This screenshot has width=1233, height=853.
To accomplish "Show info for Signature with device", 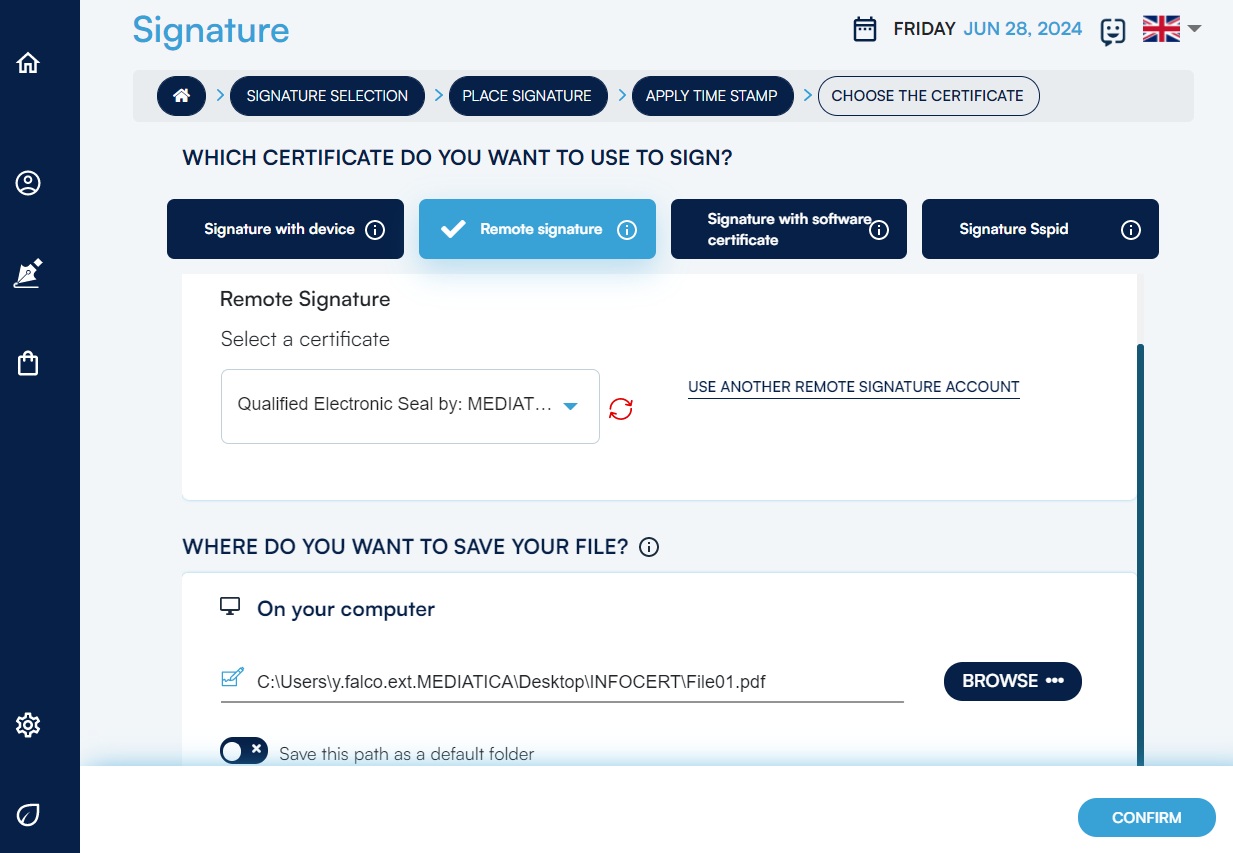I will [x=375, y=230].
